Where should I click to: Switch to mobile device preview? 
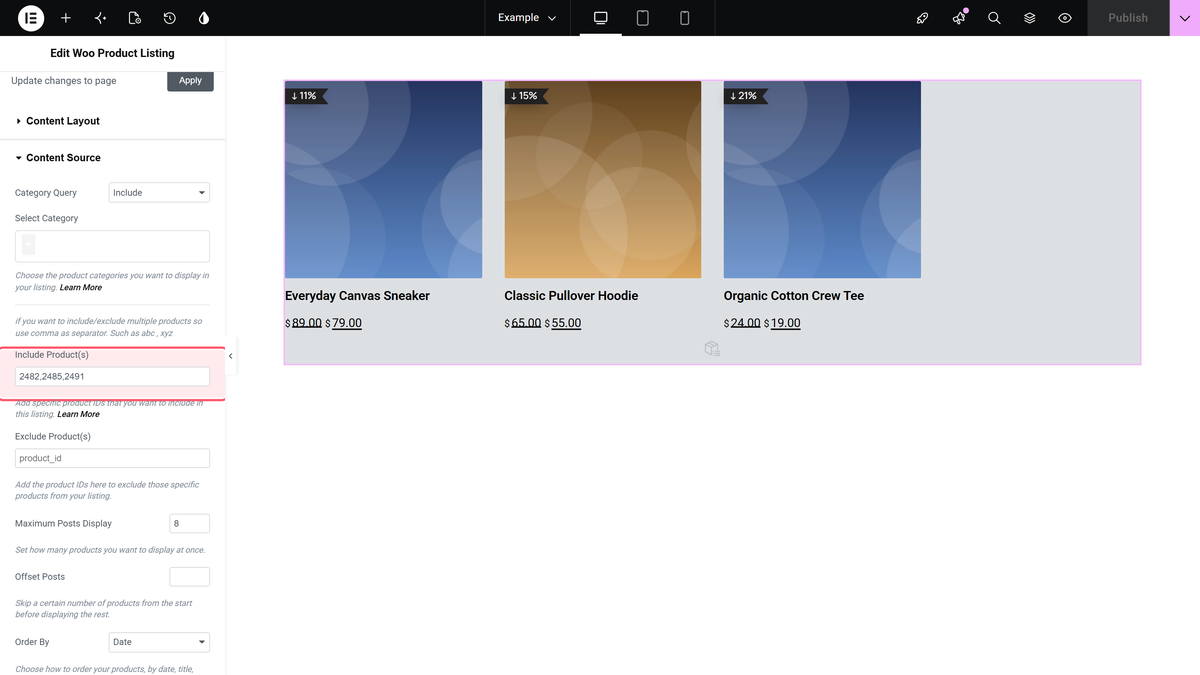click(x=685, y=18)
